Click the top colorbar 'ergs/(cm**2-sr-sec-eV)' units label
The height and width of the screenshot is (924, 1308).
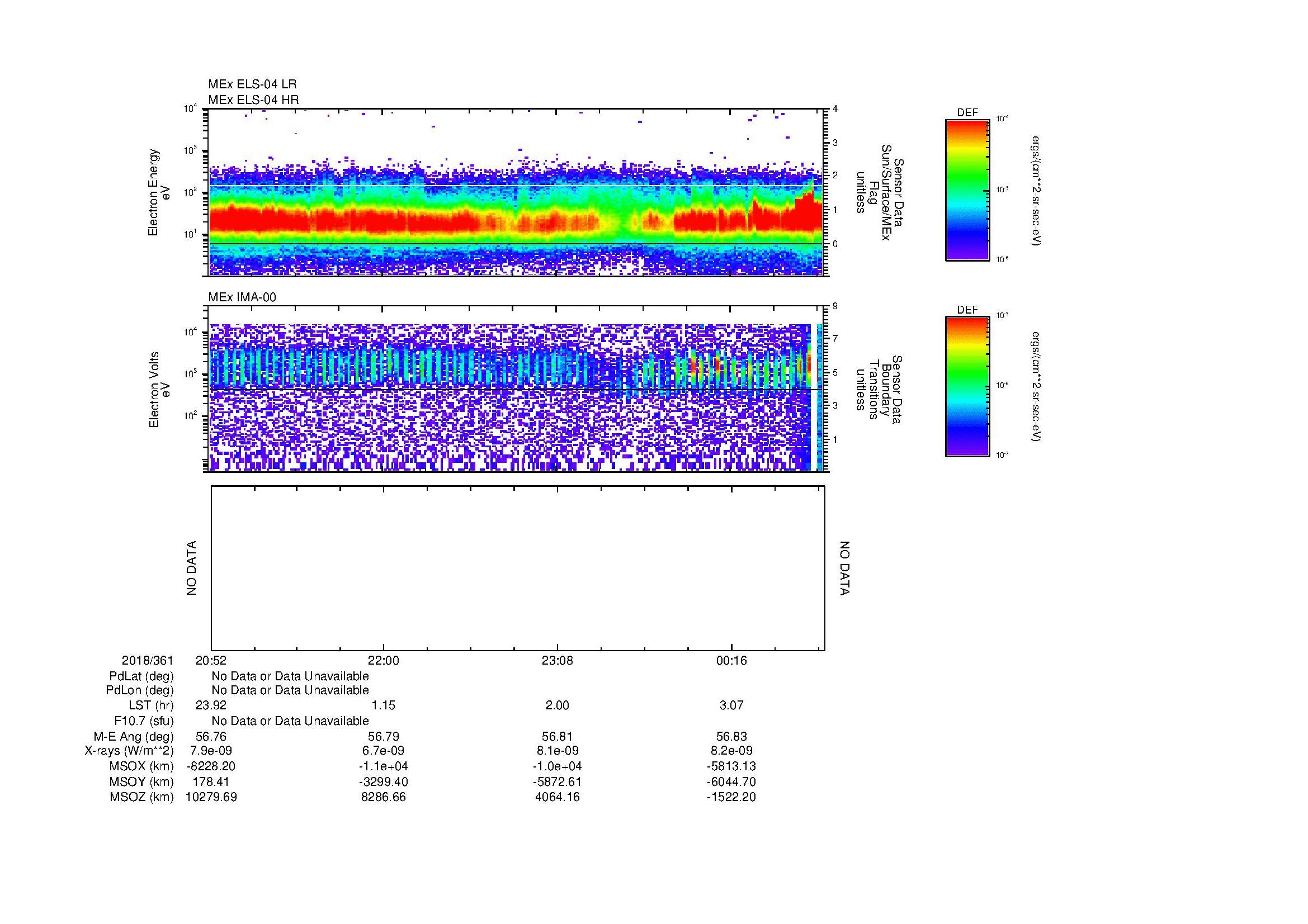[1036, 191]
